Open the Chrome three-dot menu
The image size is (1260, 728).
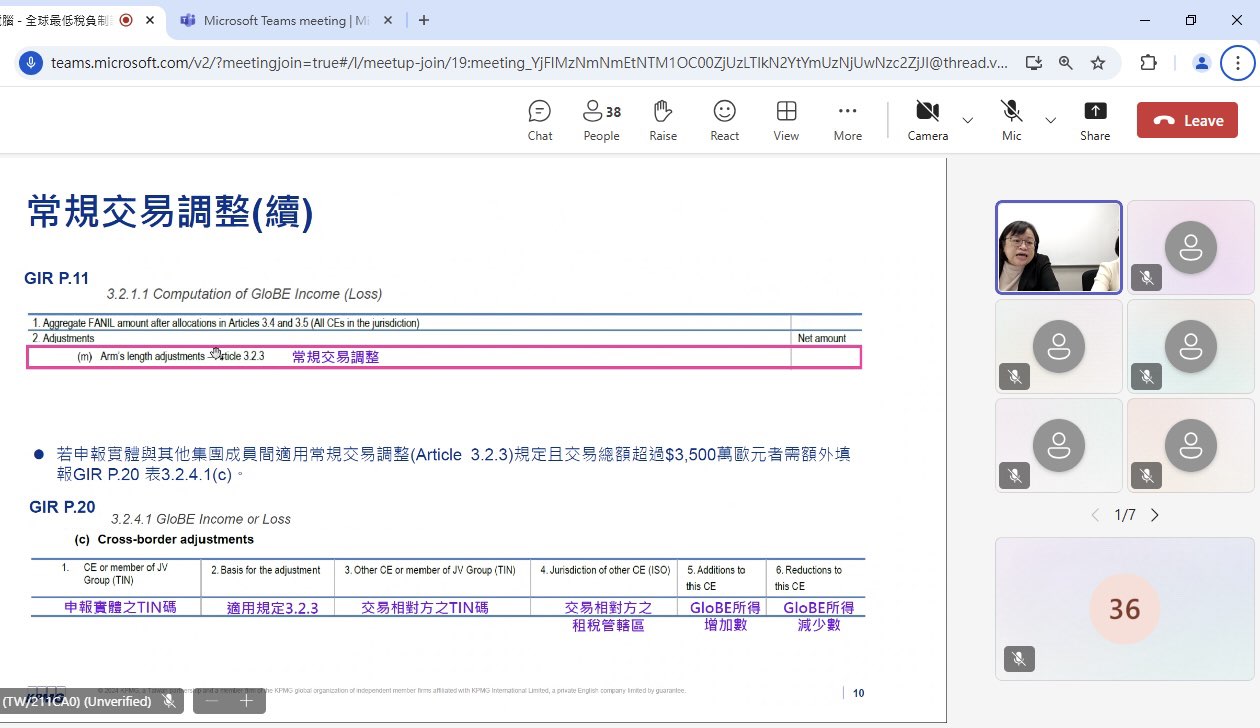pyautogui.click(x=1238, y=63)
